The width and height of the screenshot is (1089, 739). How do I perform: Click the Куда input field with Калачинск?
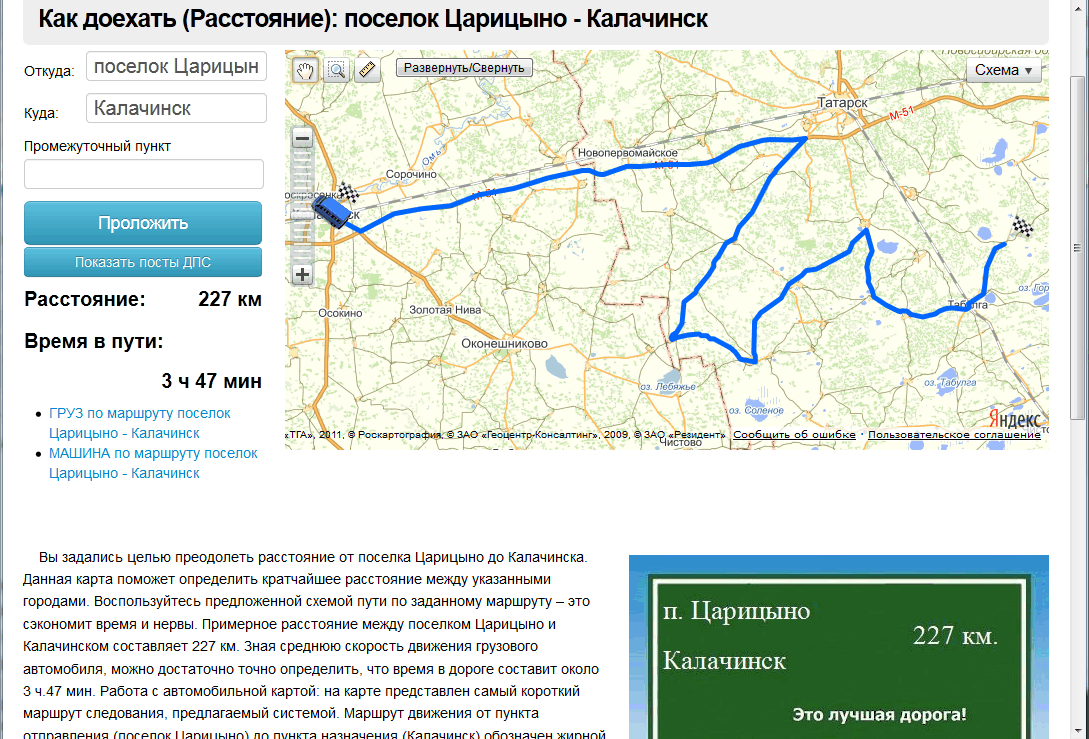[x=176, y=108]
